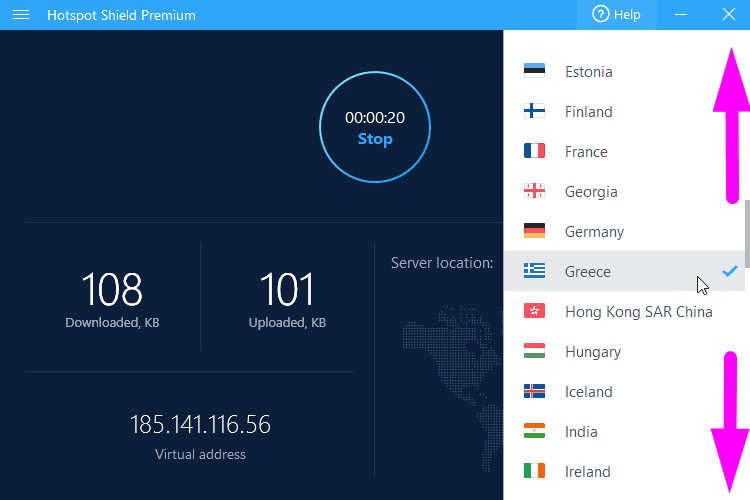Image resolution: width=750 pixels, height=500 pixels.
Task: Click the Server location label
Action: point(442,263)
